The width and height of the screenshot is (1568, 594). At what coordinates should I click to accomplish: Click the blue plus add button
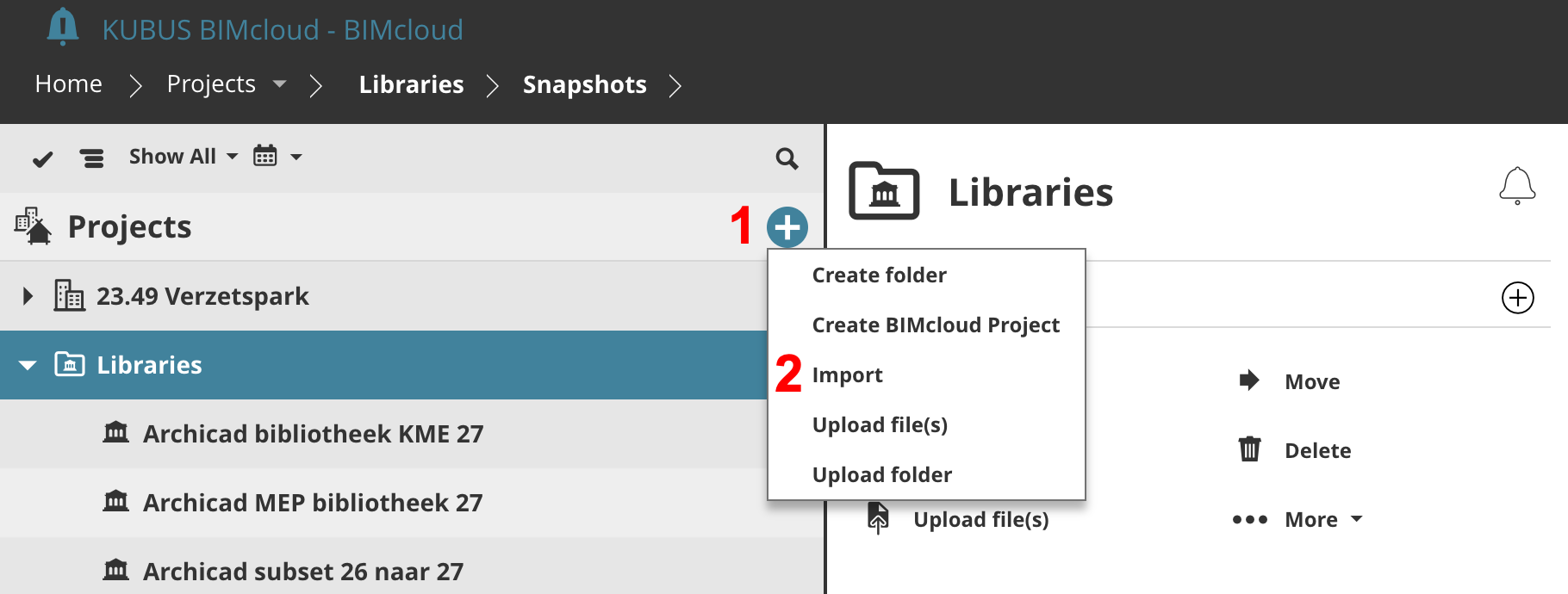click(787, 227)
